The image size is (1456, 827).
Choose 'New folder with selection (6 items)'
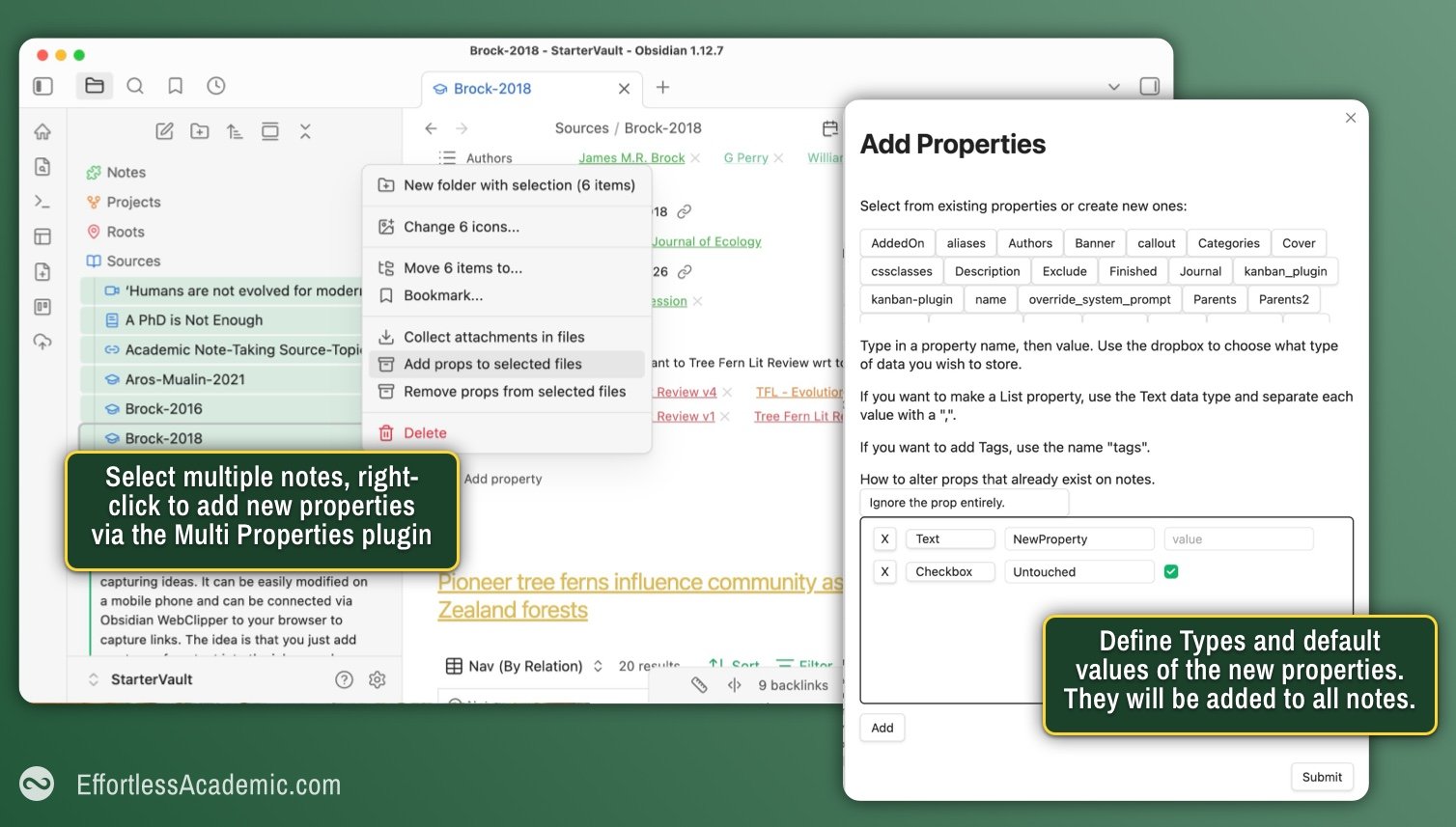pos(506,185)
